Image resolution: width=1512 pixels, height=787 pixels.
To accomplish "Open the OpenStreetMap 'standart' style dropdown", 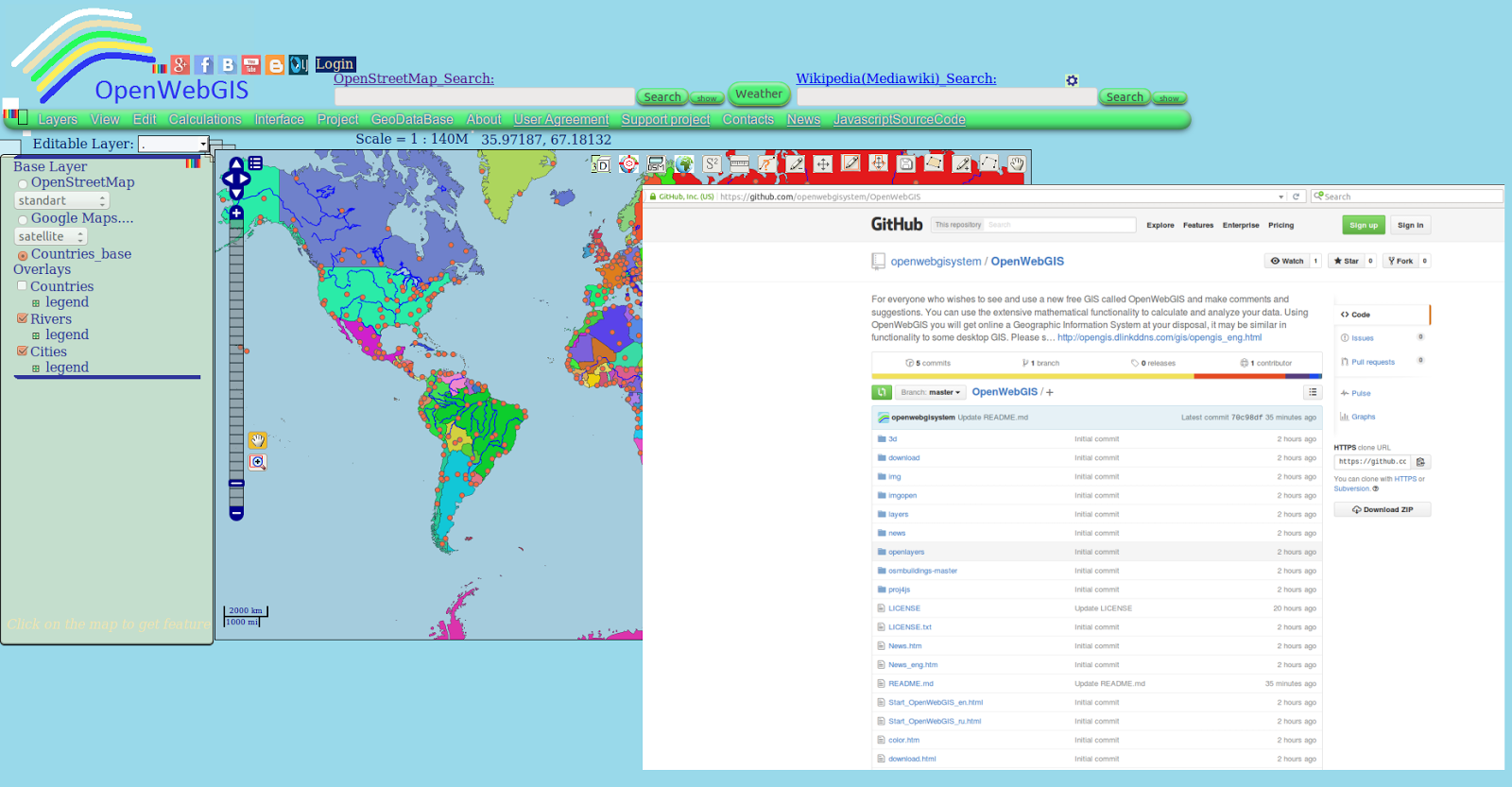I will (62, 200).
